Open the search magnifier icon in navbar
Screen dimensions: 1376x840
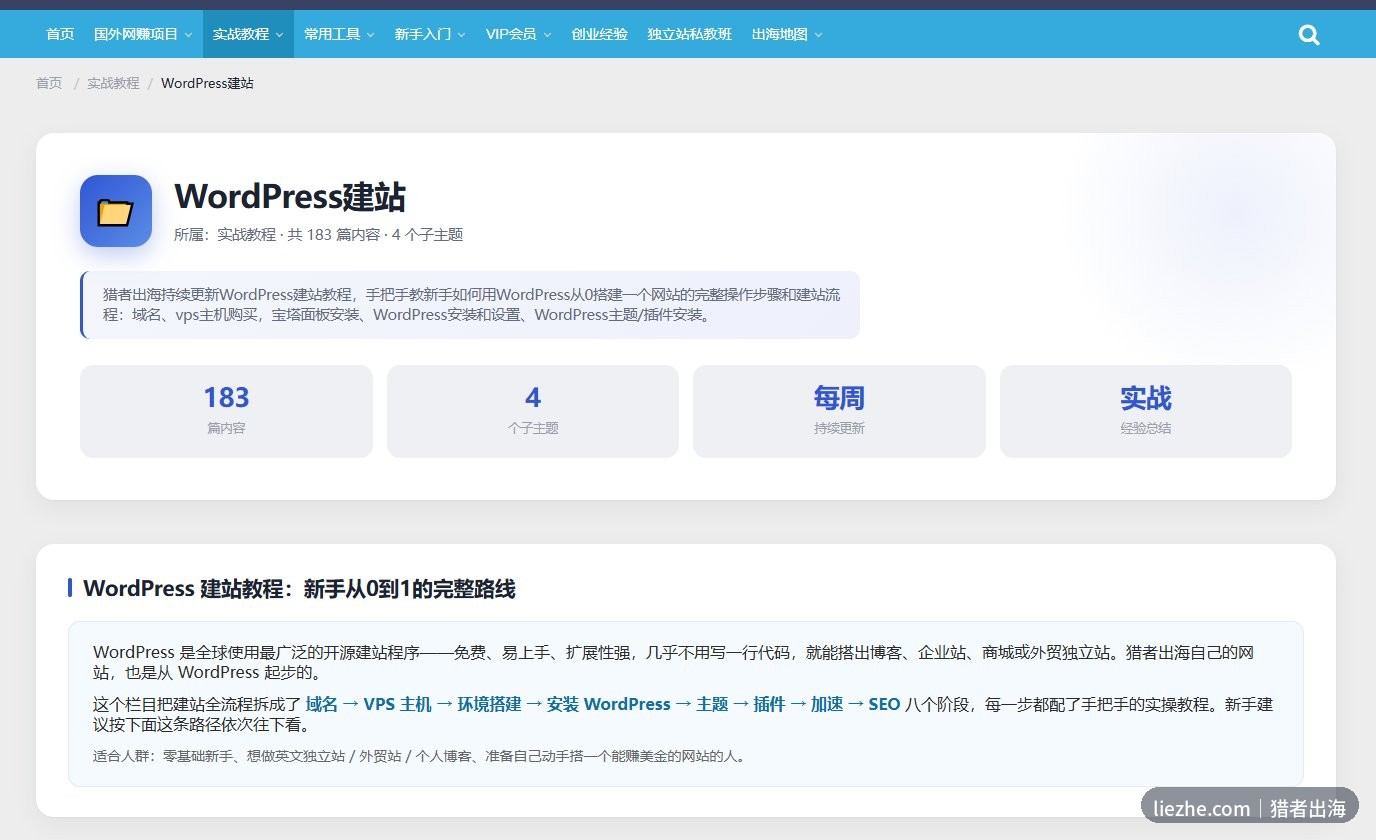(x=1309, y=35)
